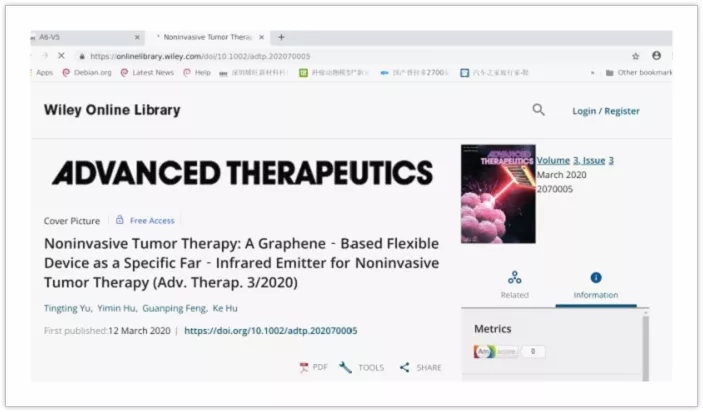The height and width of the screenshot is (412, 703).
Task: Stop loading the page
Action: tap(61, 56)
